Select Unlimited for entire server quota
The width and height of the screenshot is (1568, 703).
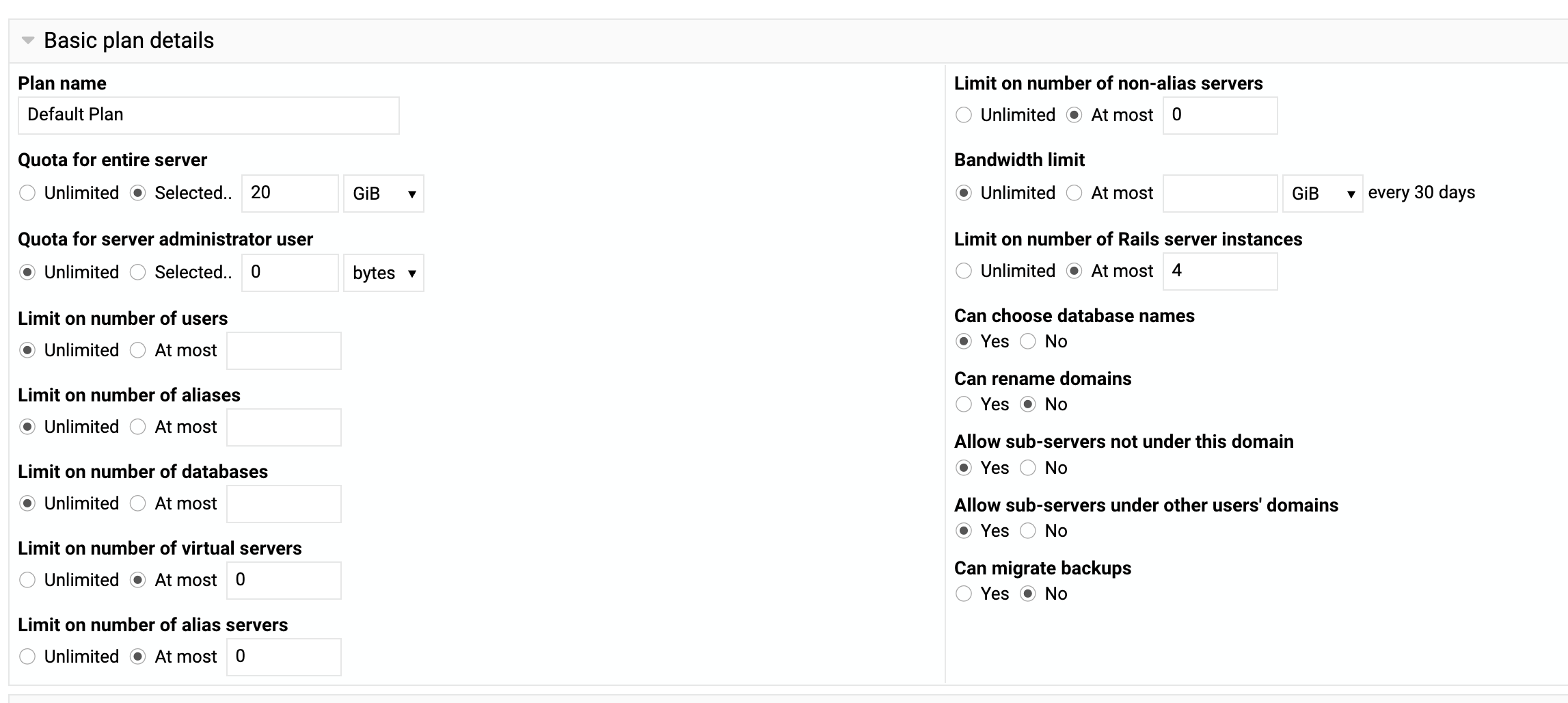[27, 194]
